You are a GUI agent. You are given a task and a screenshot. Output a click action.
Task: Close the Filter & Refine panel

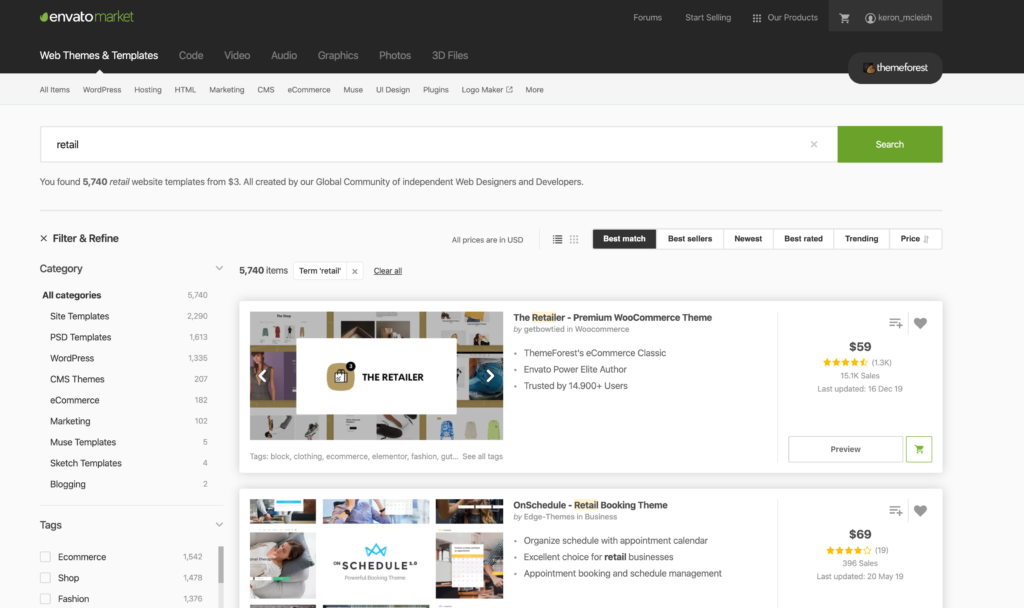click(44, 238)
